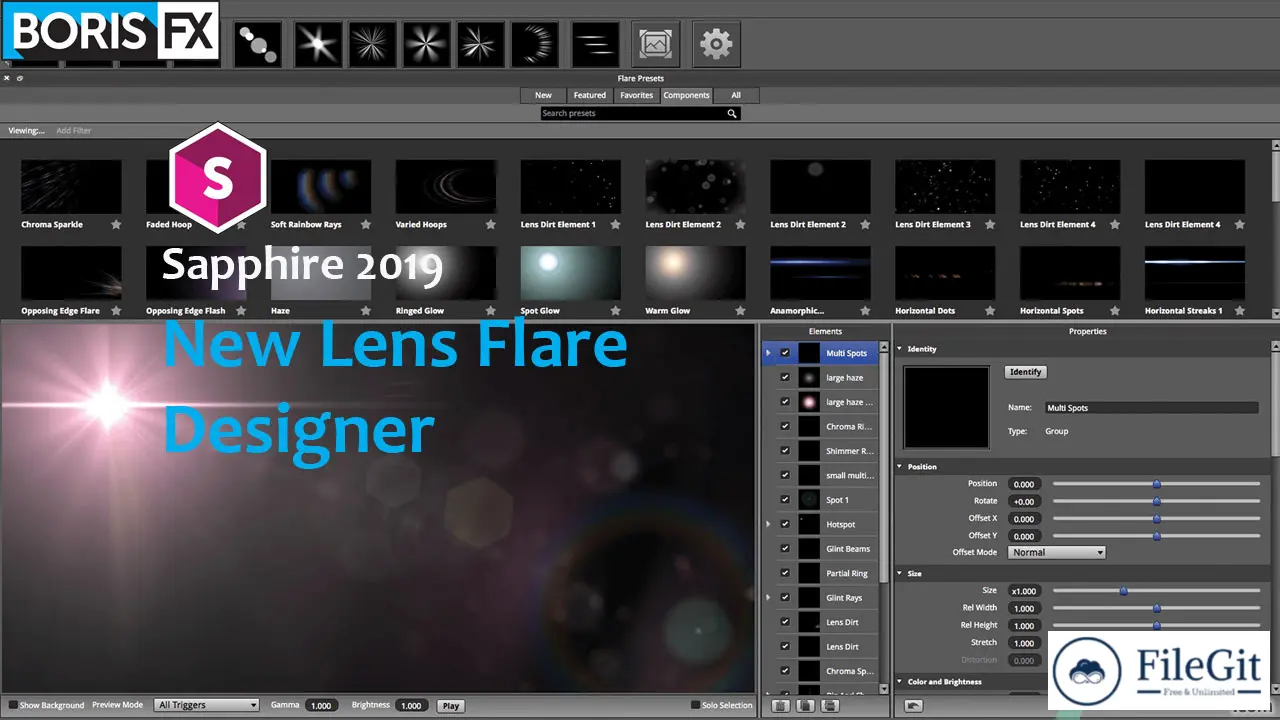
Task: Open the Offset Mode Normal dropdown
Action: (x=1057, y=552)
